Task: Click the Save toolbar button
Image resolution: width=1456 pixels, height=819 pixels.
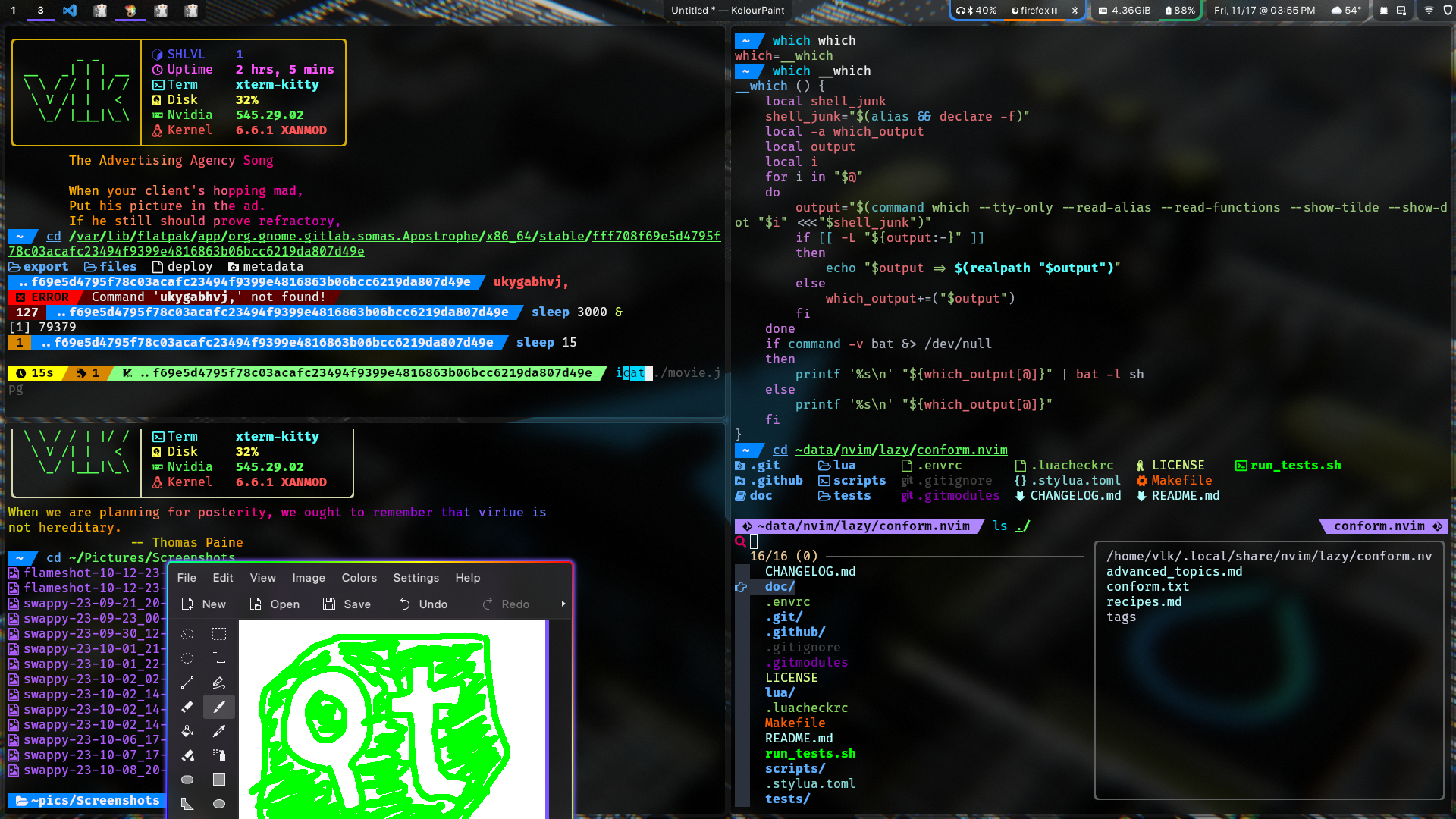Action: [x=347, y=604]
